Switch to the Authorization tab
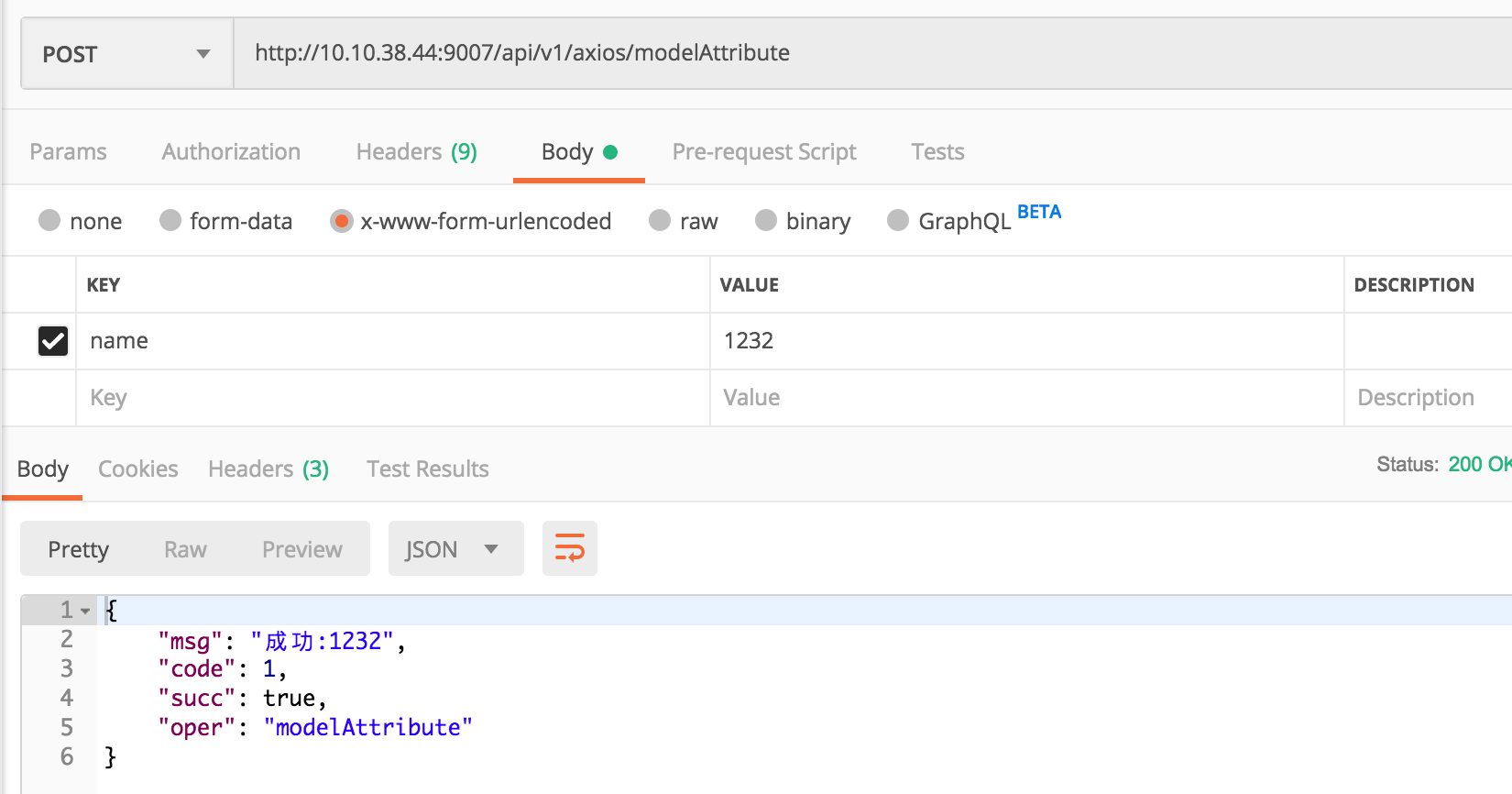The height and width of the screenshot is (794, 1512). click(x=231, y=151)
